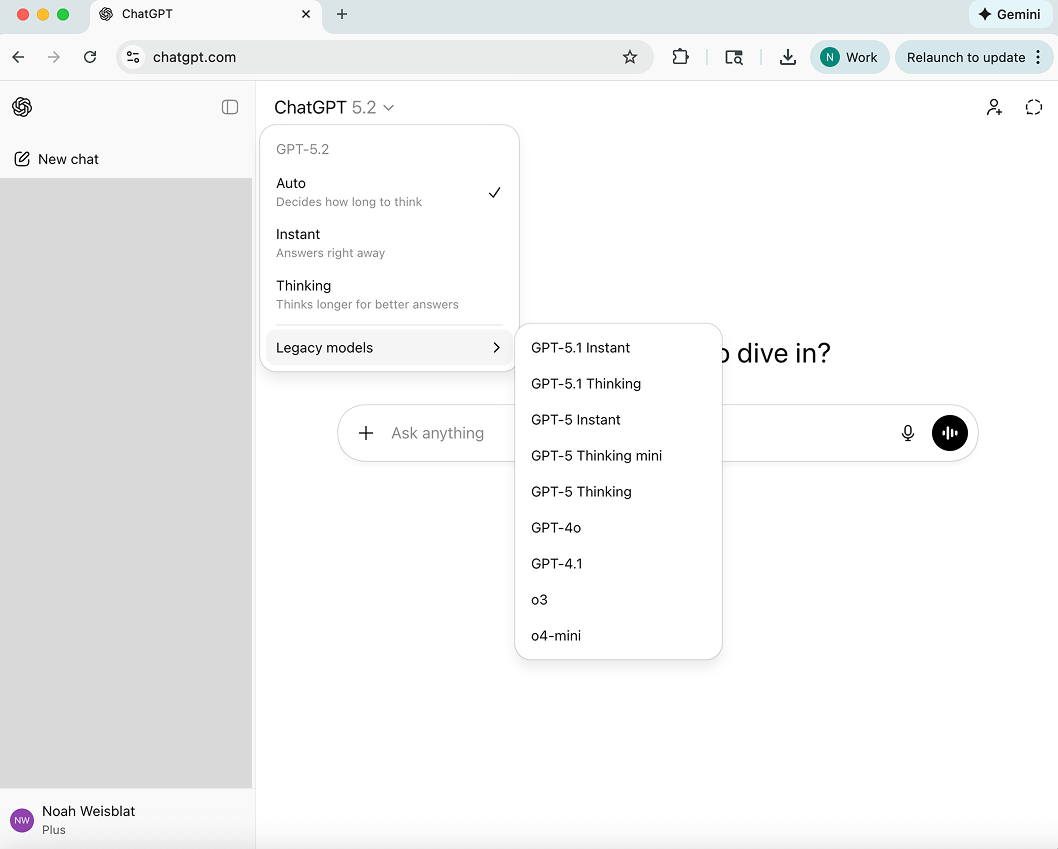Open browser Downloads icon
Screen dimensions: 1058x849
tap(787, 57)
